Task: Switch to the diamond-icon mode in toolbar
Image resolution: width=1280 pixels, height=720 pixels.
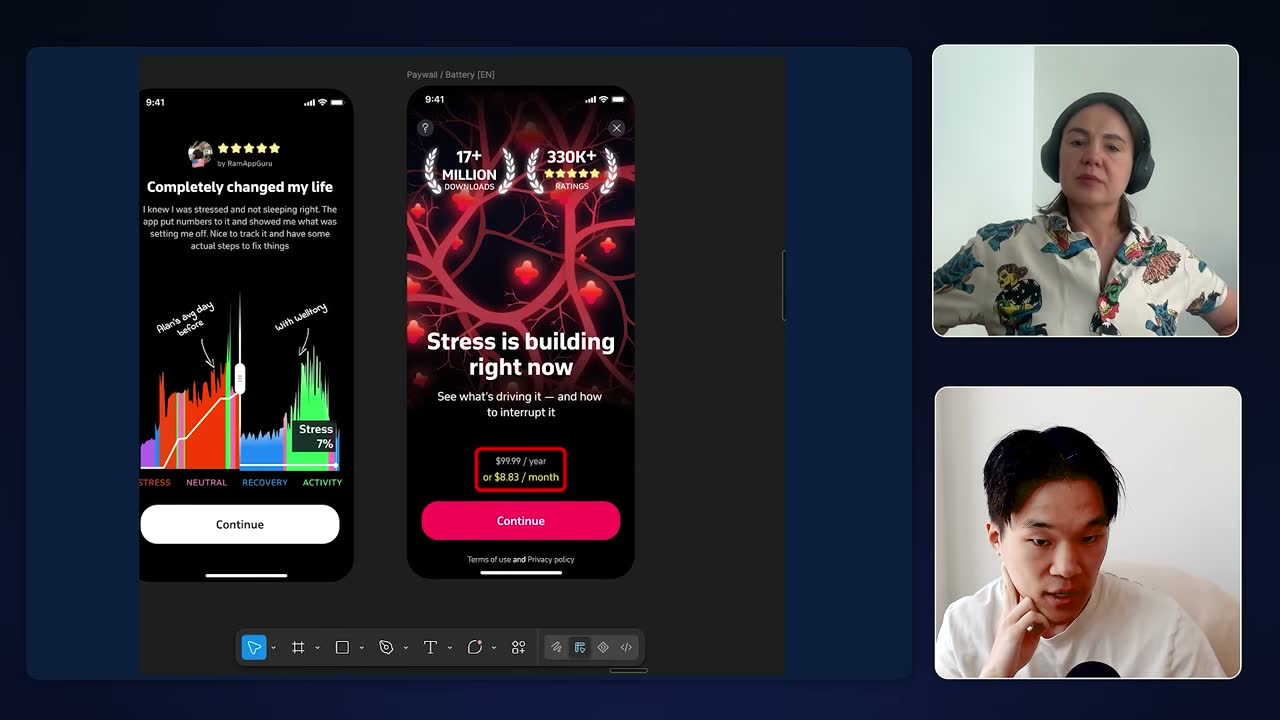Action: coord(603,648)
